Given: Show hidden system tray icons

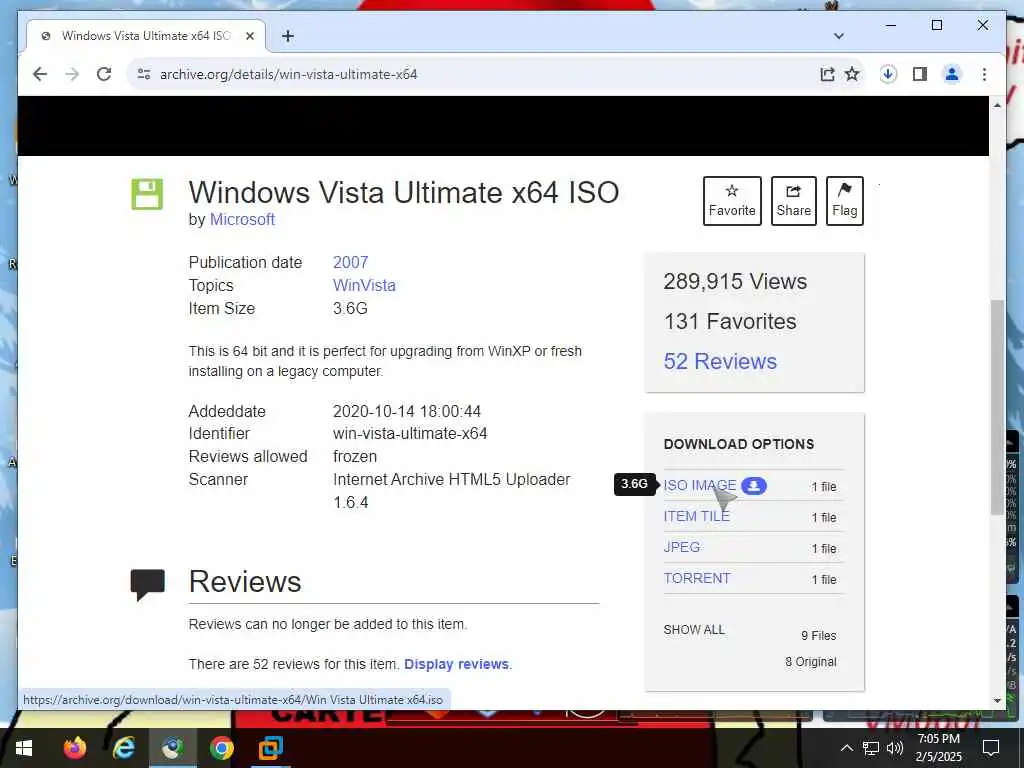Looking at the screenshot, I should click(x=846, y=748).
